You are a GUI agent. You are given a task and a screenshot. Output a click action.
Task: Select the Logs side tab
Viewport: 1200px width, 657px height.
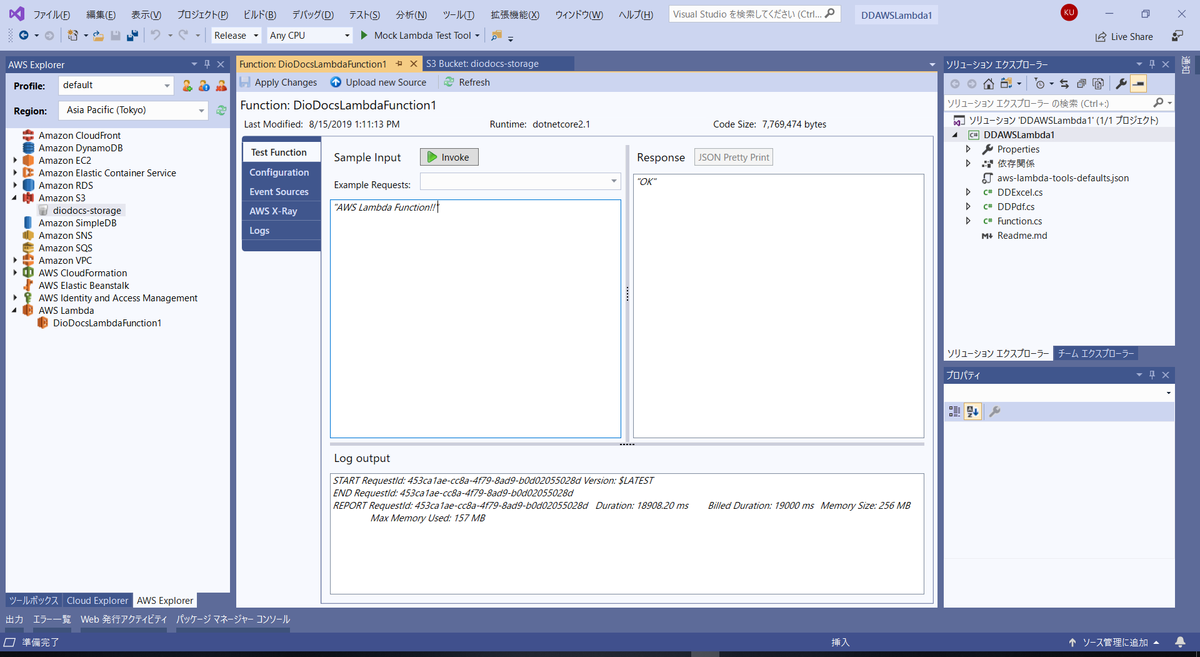pos(280,230)
